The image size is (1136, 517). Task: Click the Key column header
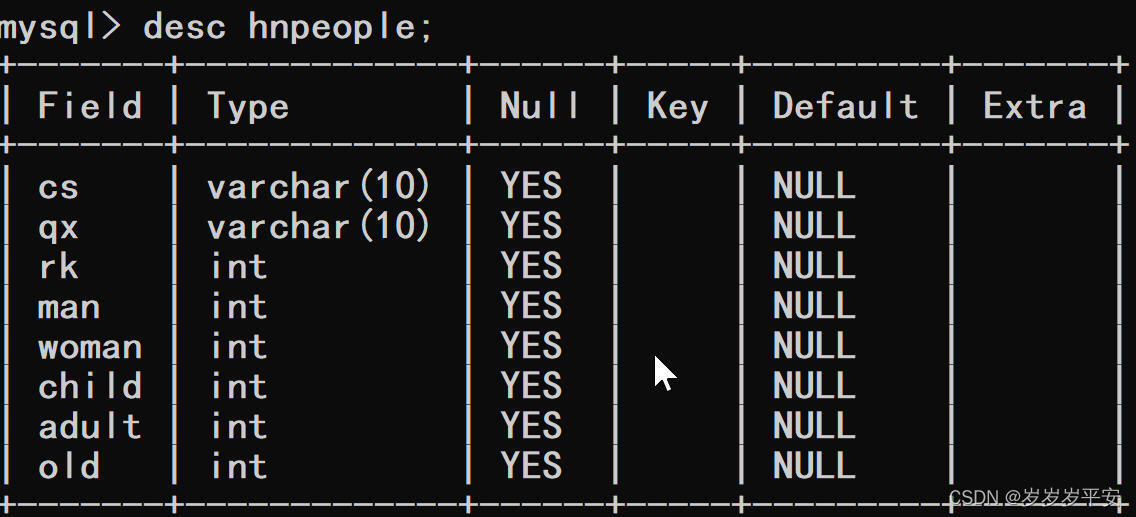[677, 108]
